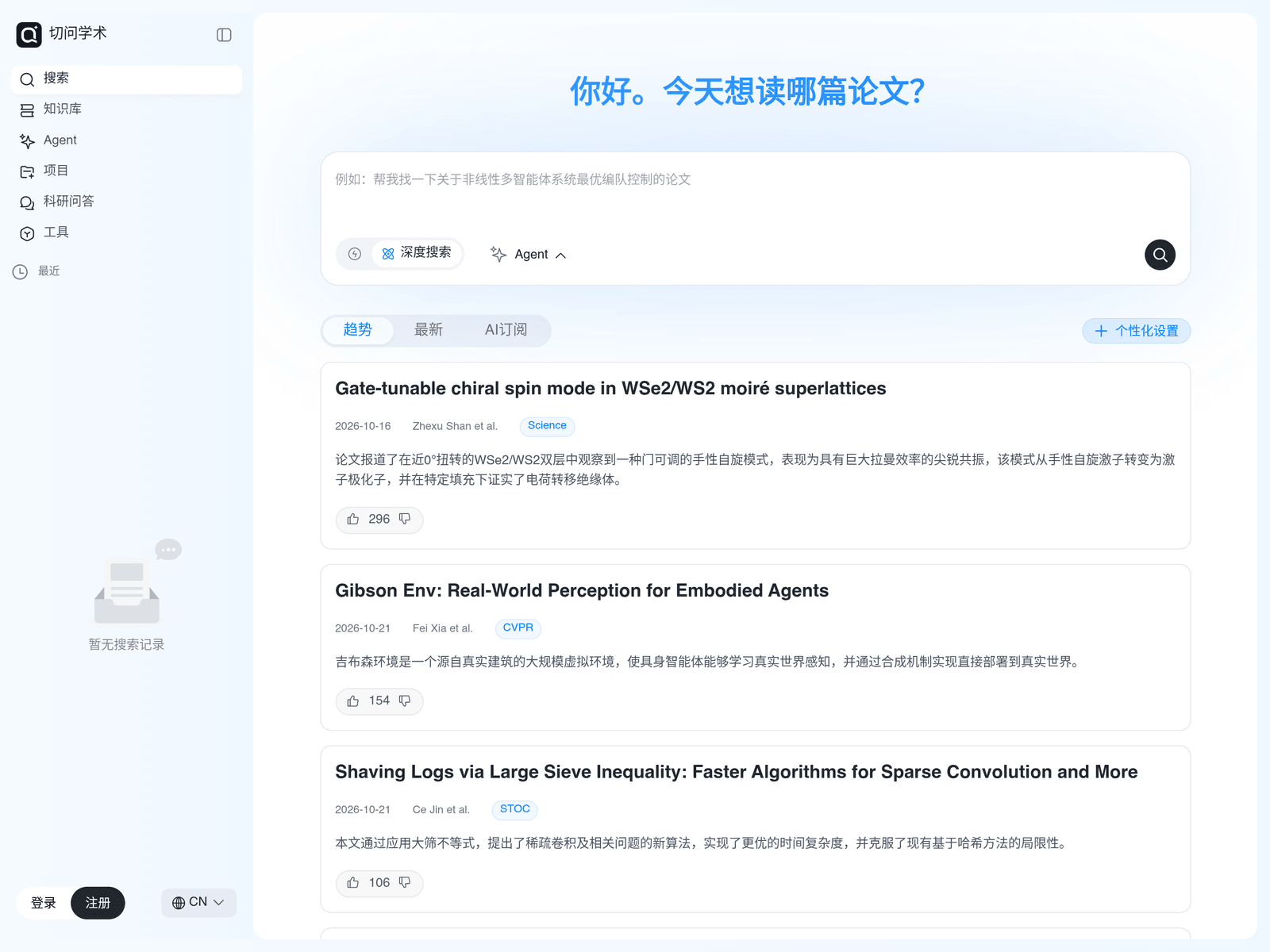The image size is (1270, 952).
Task: Open 搜索 in the sidebar
Action: [127, 79]
